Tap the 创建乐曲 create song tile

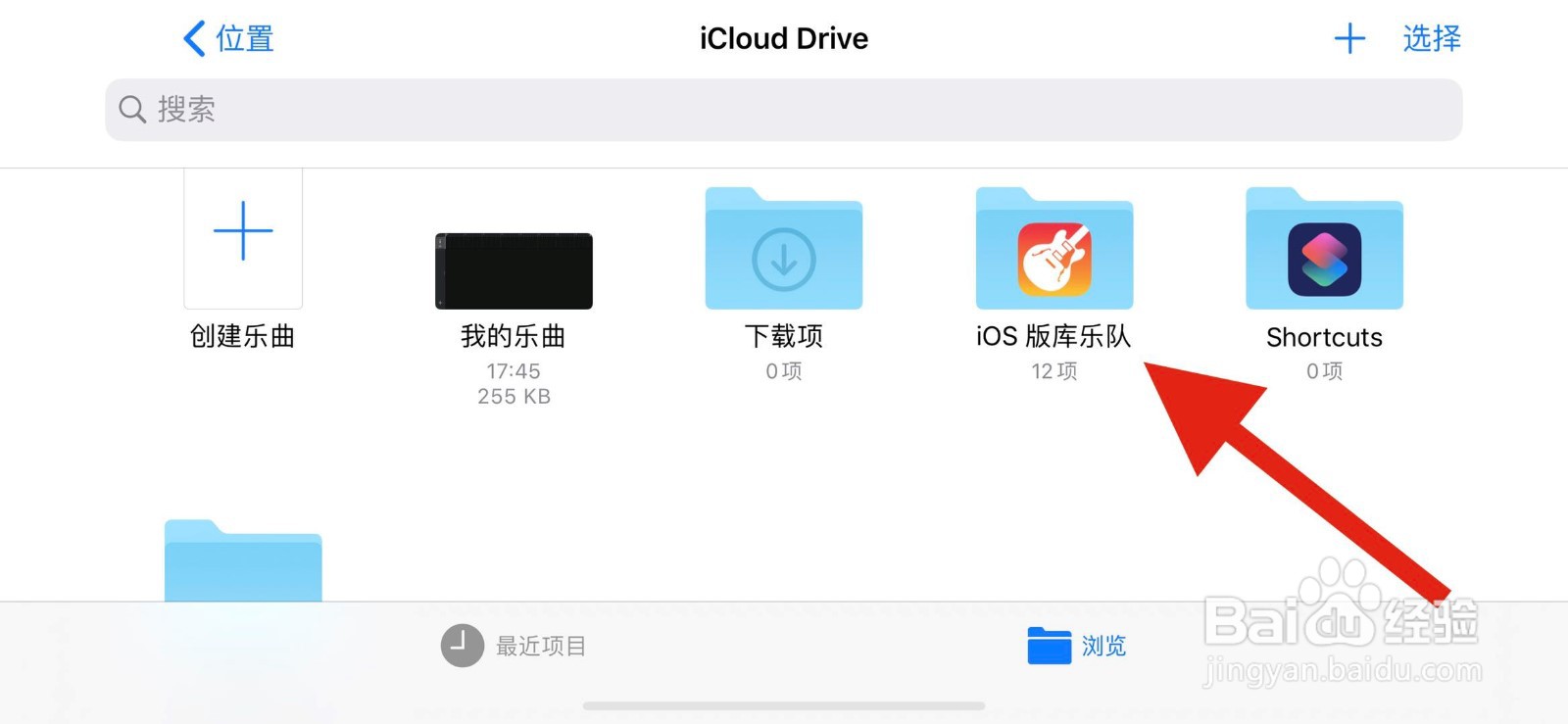click(243, 238)
